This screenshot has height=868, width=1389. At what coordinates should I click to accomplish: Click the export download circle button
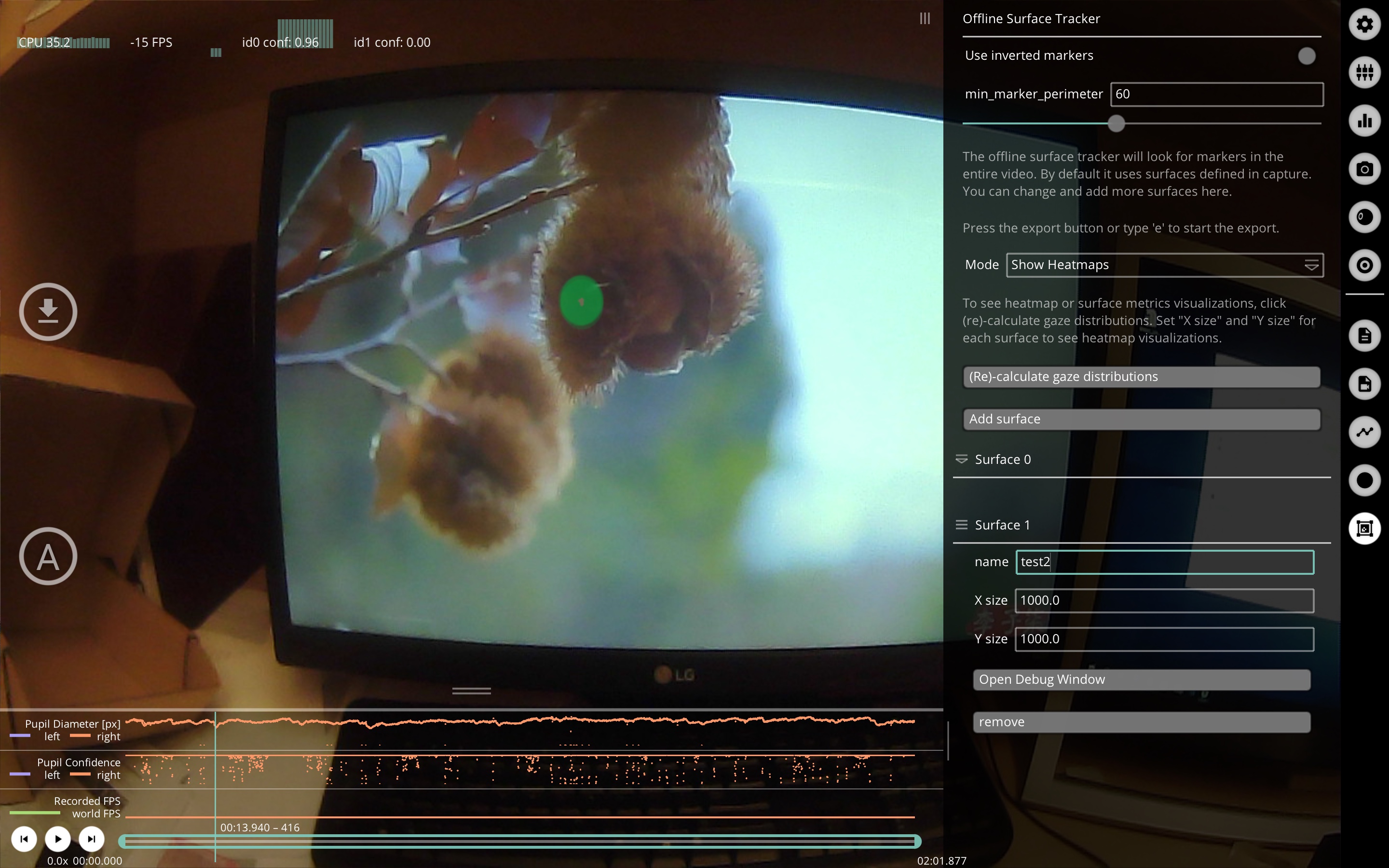(x=48, y=312)
